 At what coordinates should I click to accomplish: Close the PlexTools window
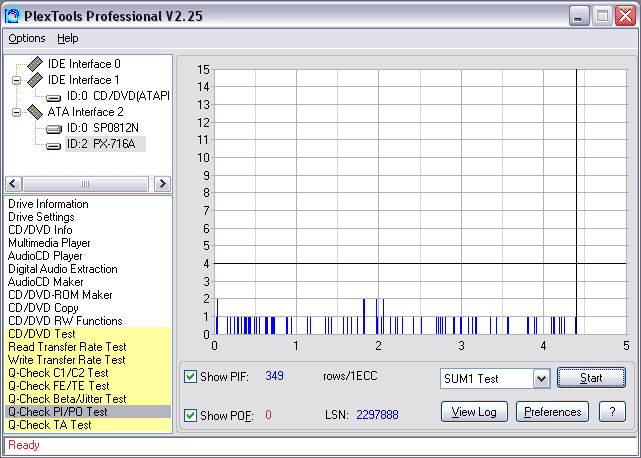coord(625,16)
